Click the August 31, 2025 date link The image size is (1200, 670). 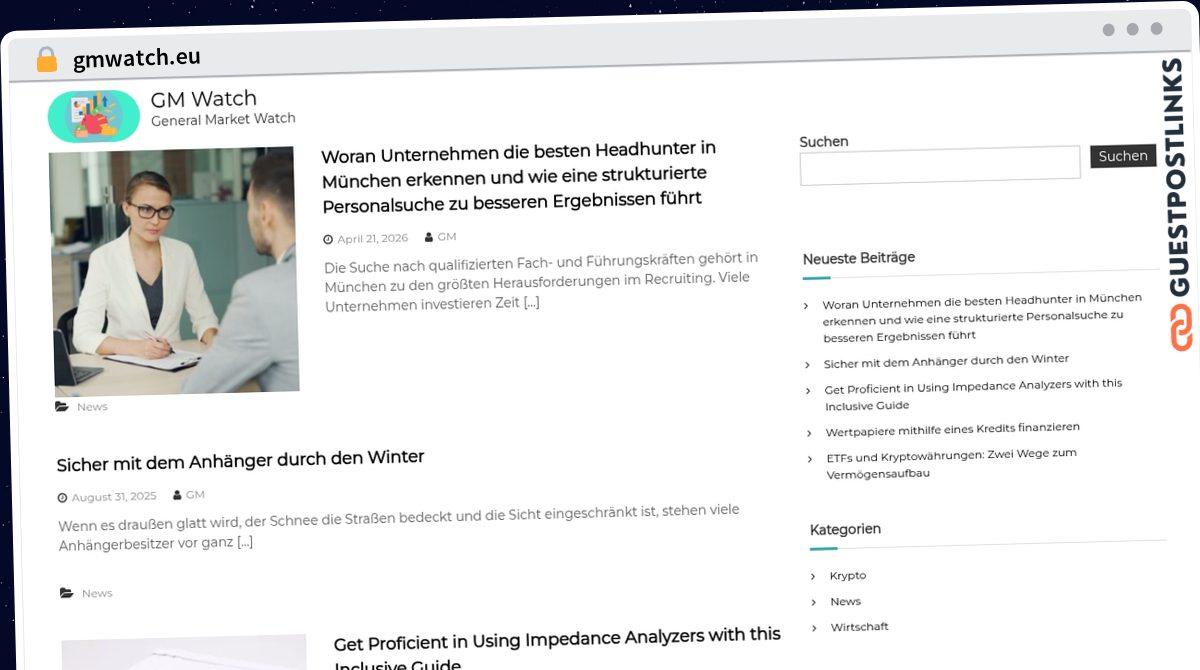pos(114,497)
